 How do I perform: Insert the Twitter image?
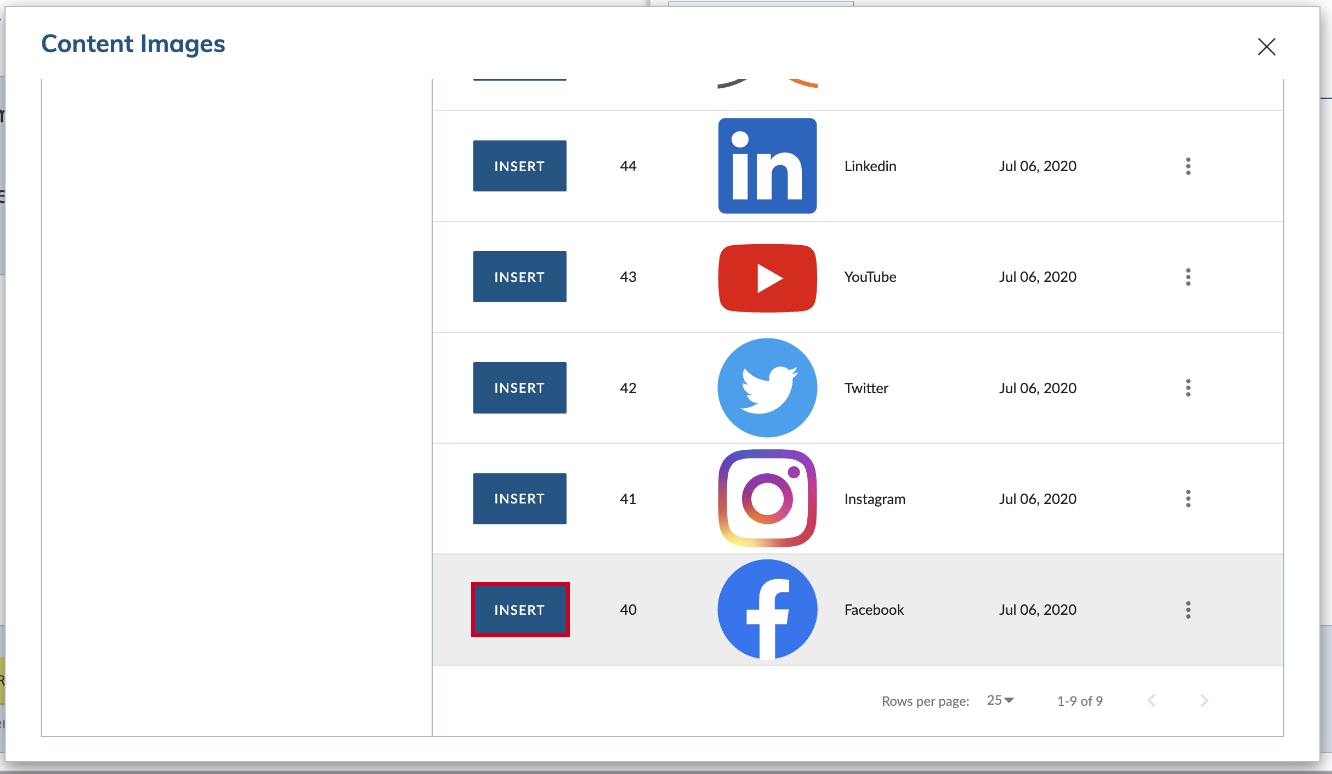(x=520, y=388)
